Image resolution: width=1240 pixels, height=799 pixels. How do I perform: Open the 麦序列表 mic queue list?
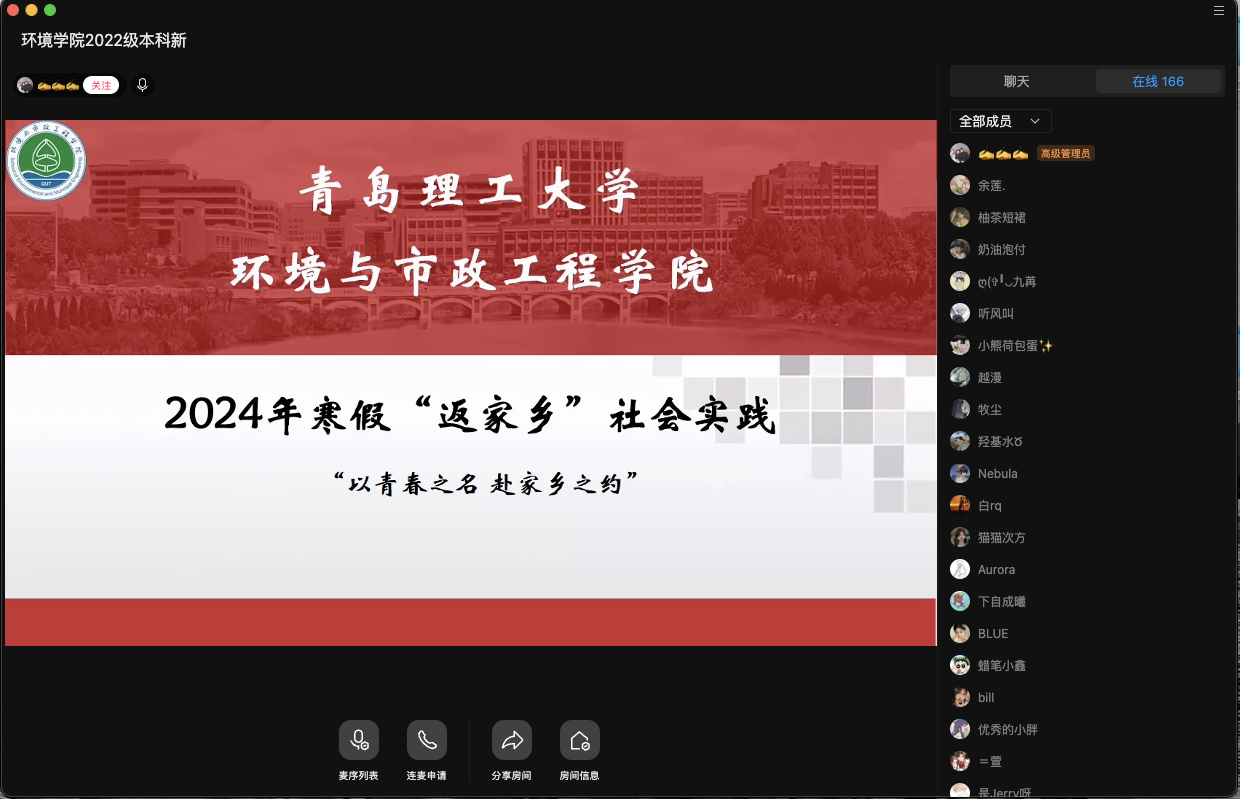point(358,740)
